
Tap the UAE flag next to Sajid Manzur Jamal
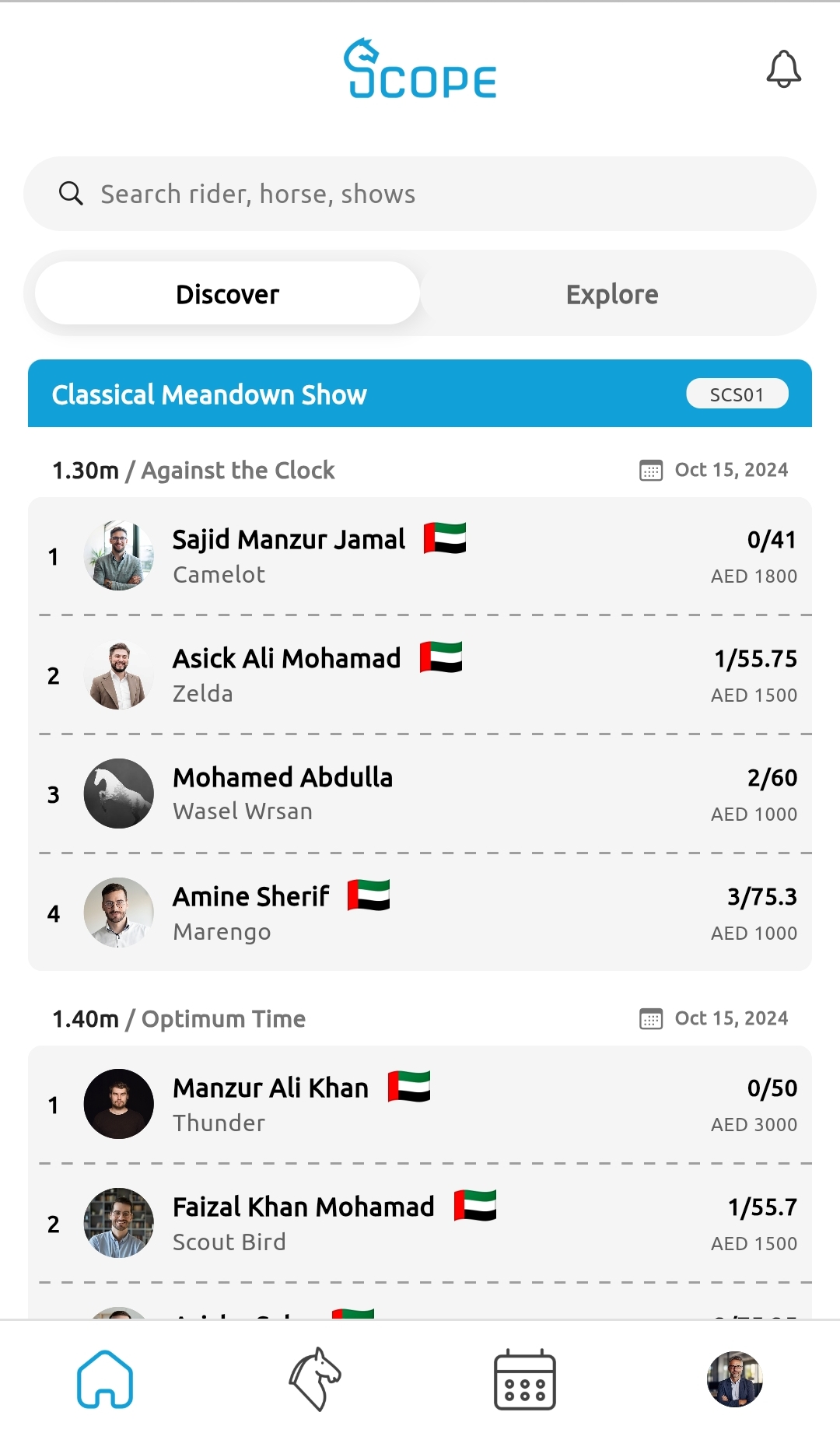click(x=445, y=538)
